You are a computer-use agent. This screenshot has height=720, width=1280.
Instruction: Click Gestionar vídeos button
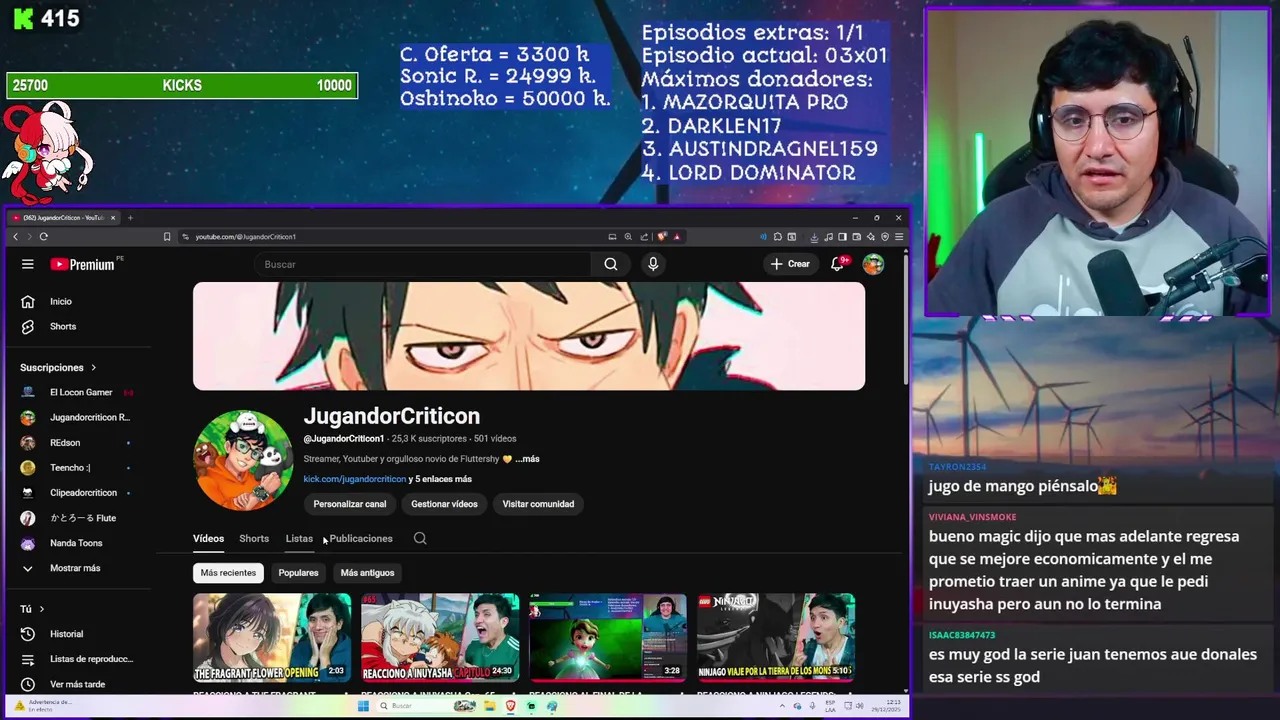coord(444,504)
